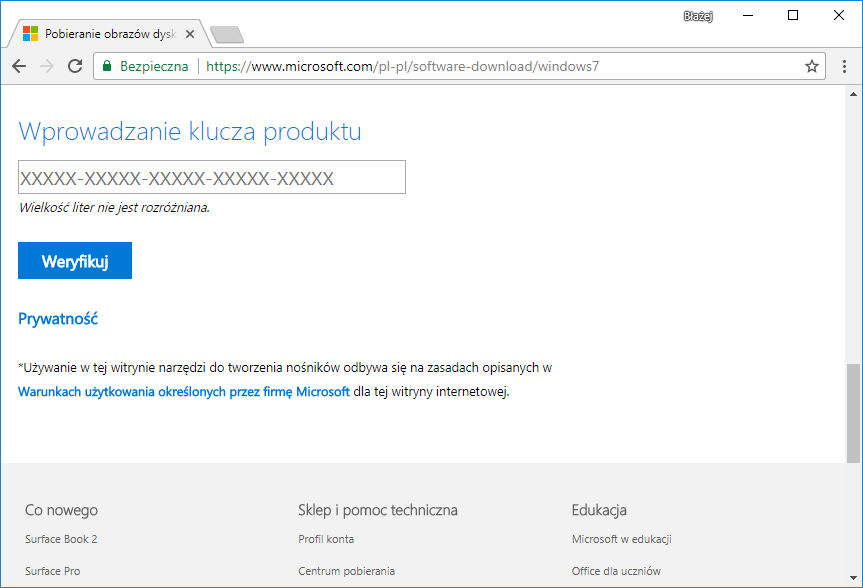Viewport: 863px width, 588px height.
Task: Reload the page with the refresh icon
Action: (75, 67)
